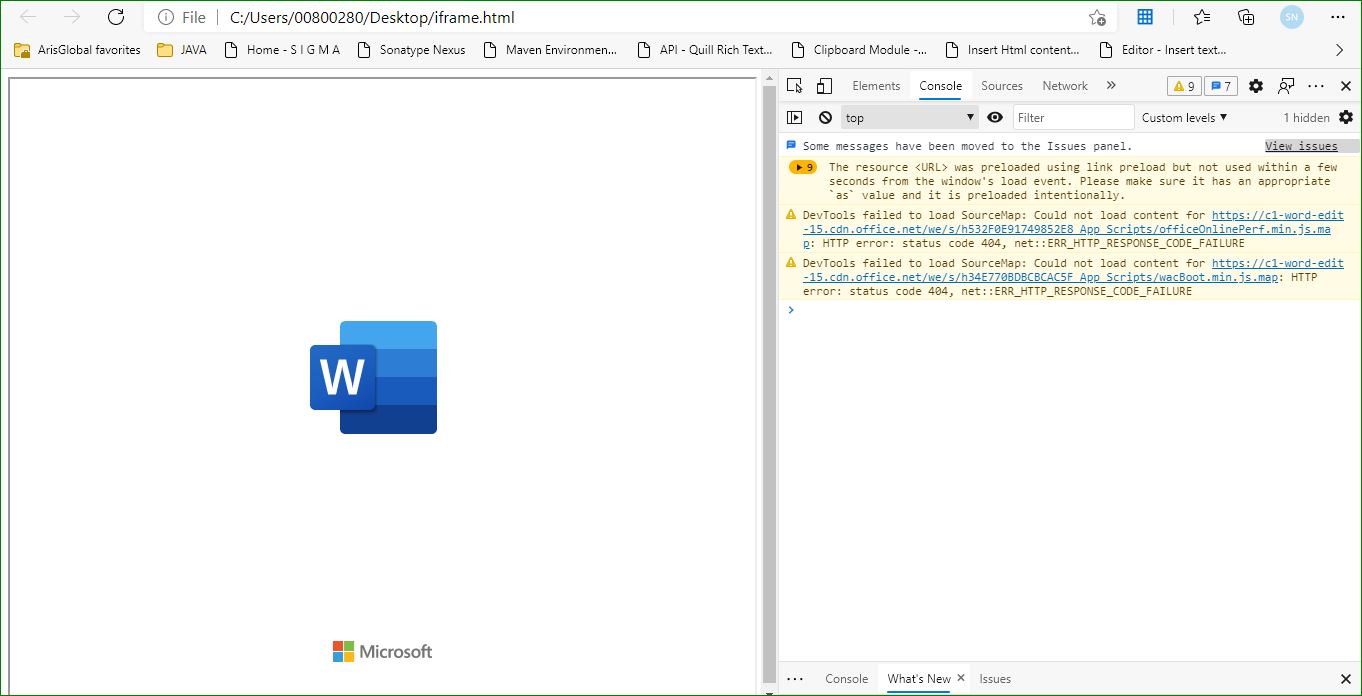Open the Clipboard Module bookmark
Image resolution: width=1362 pixels, height=696 pixels.
tap(859, 49)
